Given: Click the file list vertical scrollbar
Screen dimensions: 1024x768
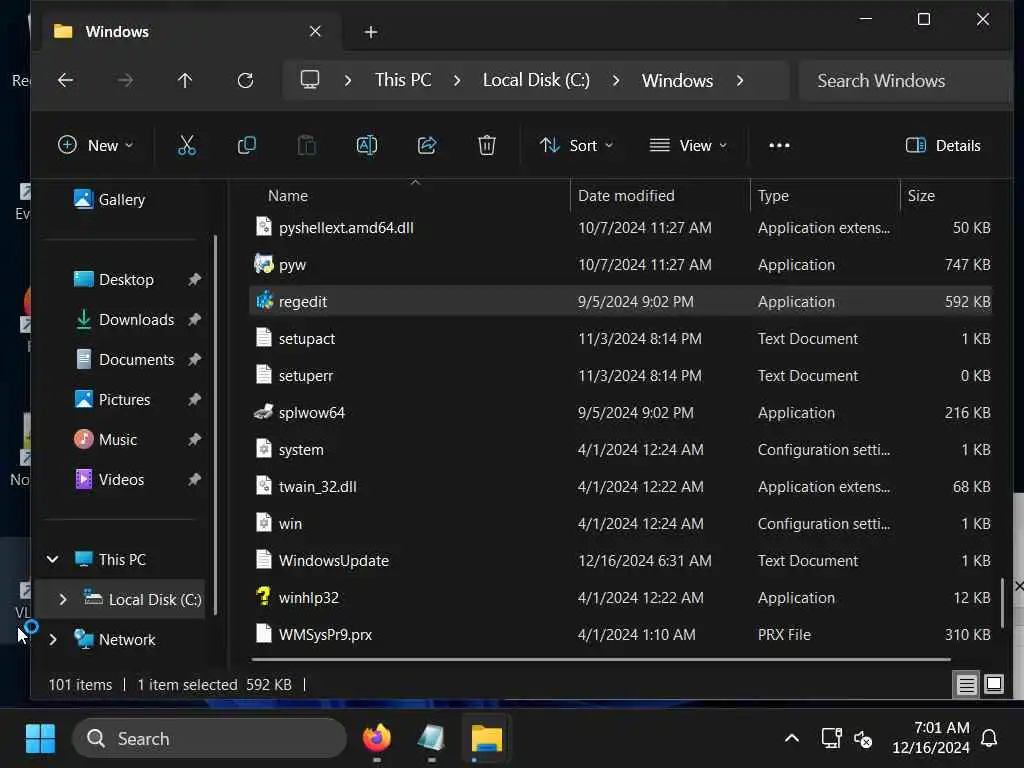Looking at the screenshot, I should [1002, 601].
